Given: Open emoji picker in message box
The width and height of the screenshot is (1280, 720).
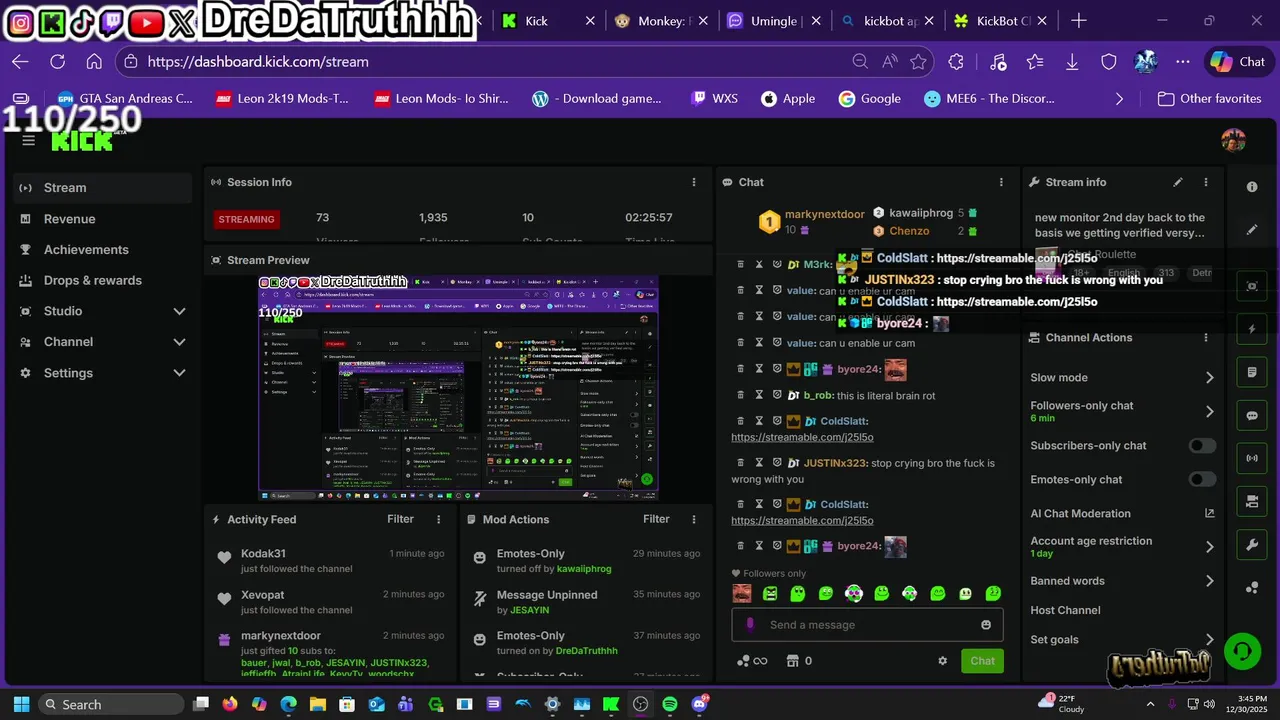Looking at the screenshot, I should 986,625.
